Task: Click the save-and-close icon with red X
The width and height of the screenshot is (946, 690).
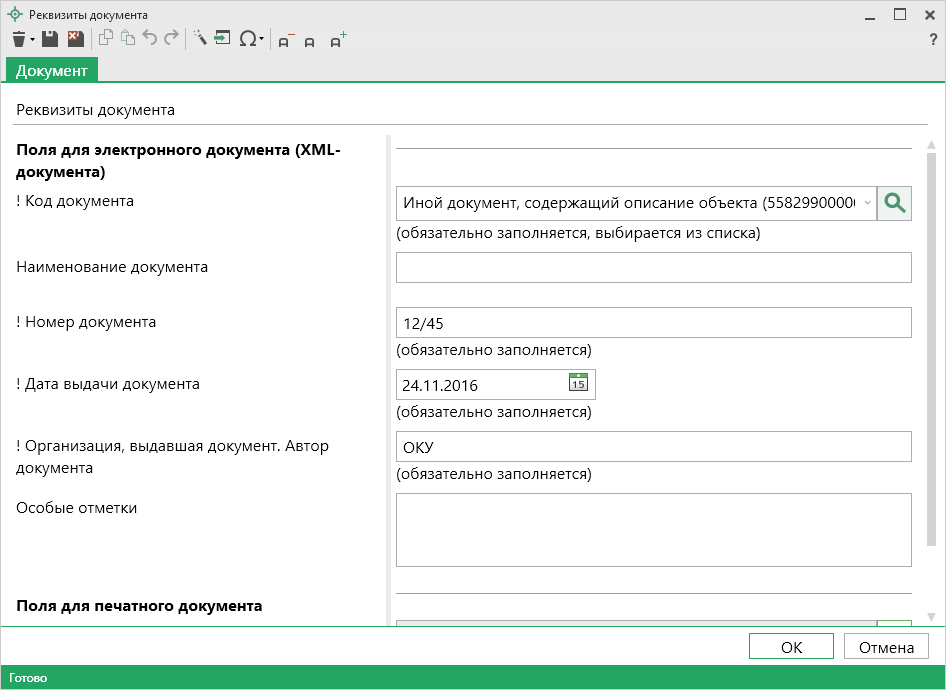Action: click(x=75, y=39)
